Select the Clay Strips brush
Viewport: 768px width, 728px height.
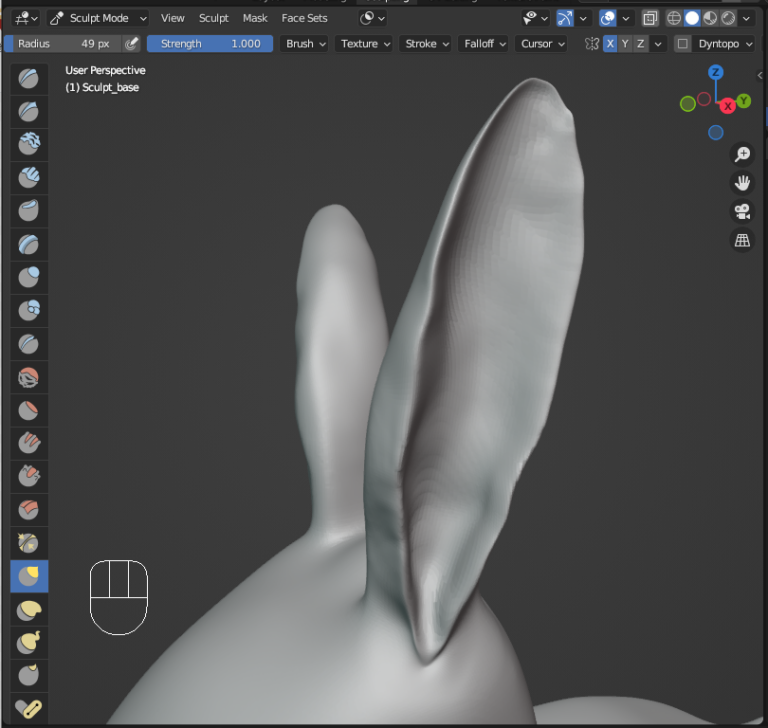29,178
